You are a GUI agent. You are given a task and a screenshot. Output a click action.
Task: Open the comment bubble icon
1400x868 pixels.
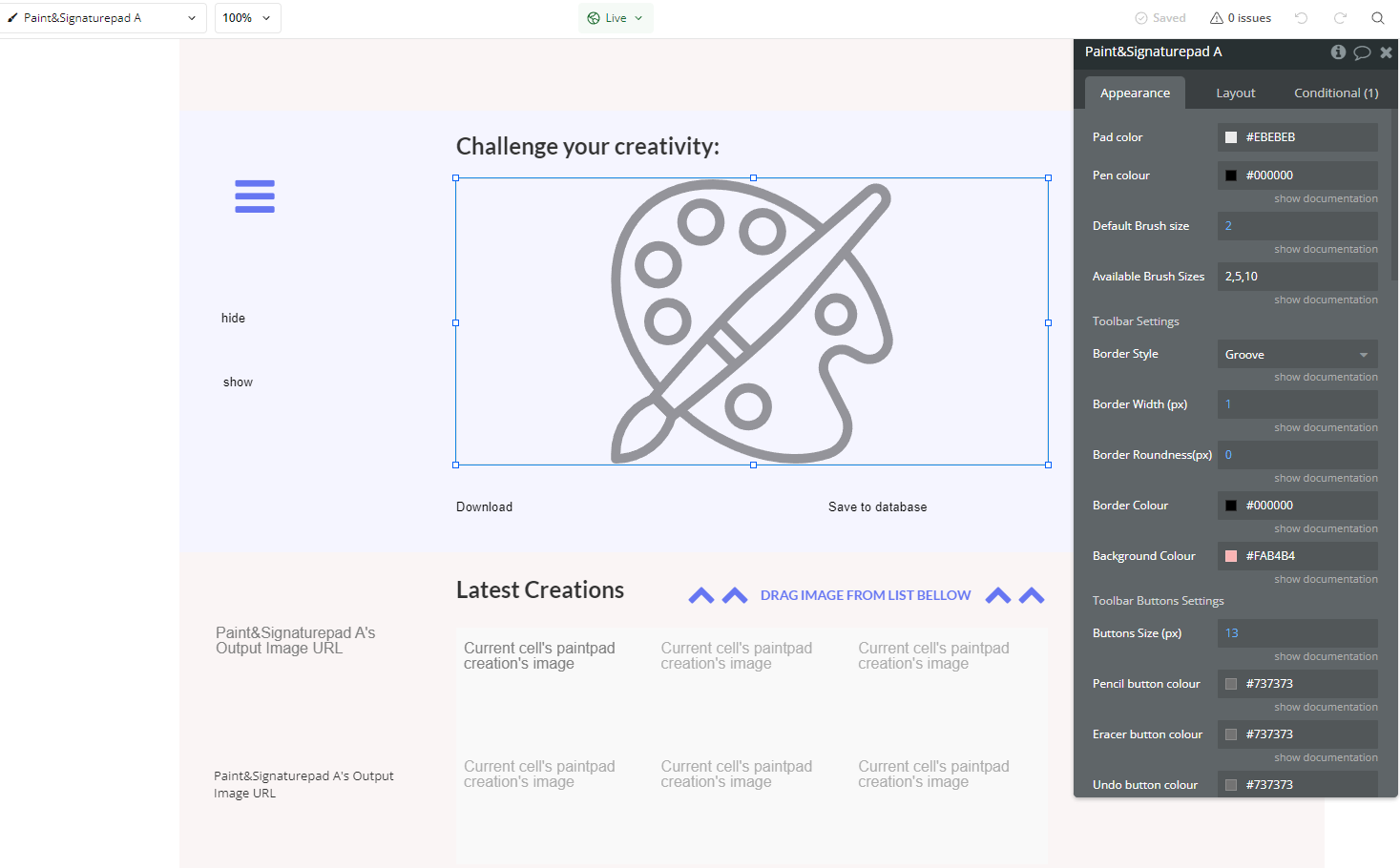[1362, 52]
